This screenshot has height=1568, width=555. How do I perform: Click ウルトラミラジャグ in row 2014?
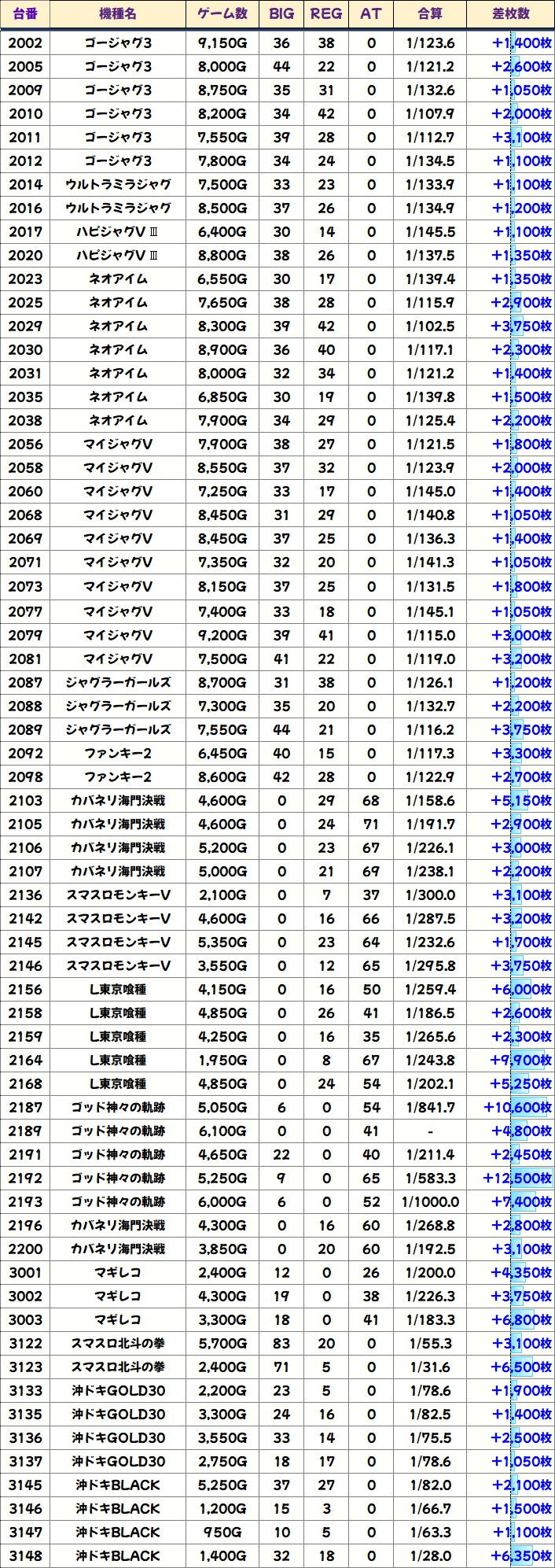(118, 184)
